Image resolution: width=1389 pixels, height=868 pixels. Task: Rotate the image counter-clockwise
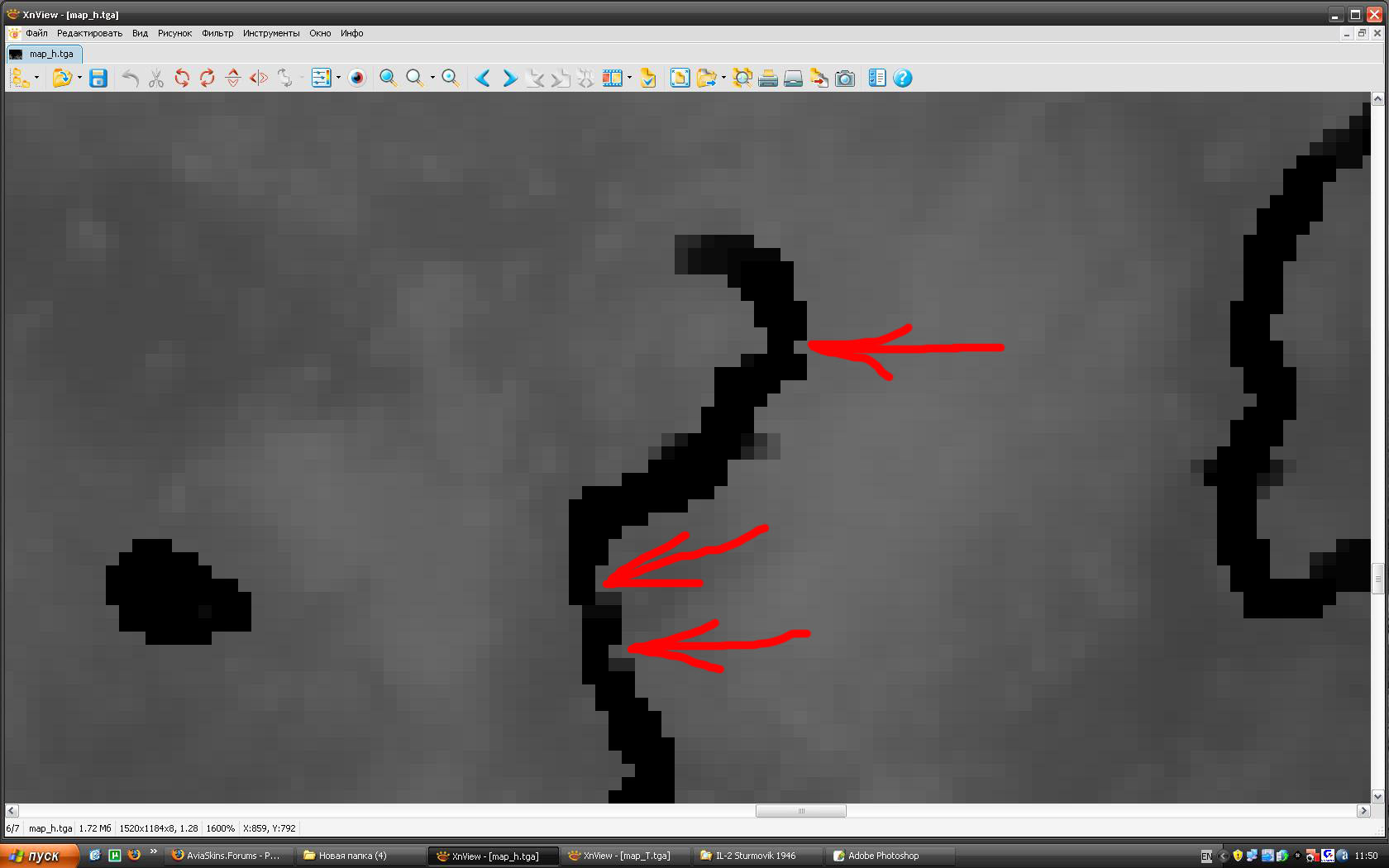pyautogui.click(x=182, y=78)
